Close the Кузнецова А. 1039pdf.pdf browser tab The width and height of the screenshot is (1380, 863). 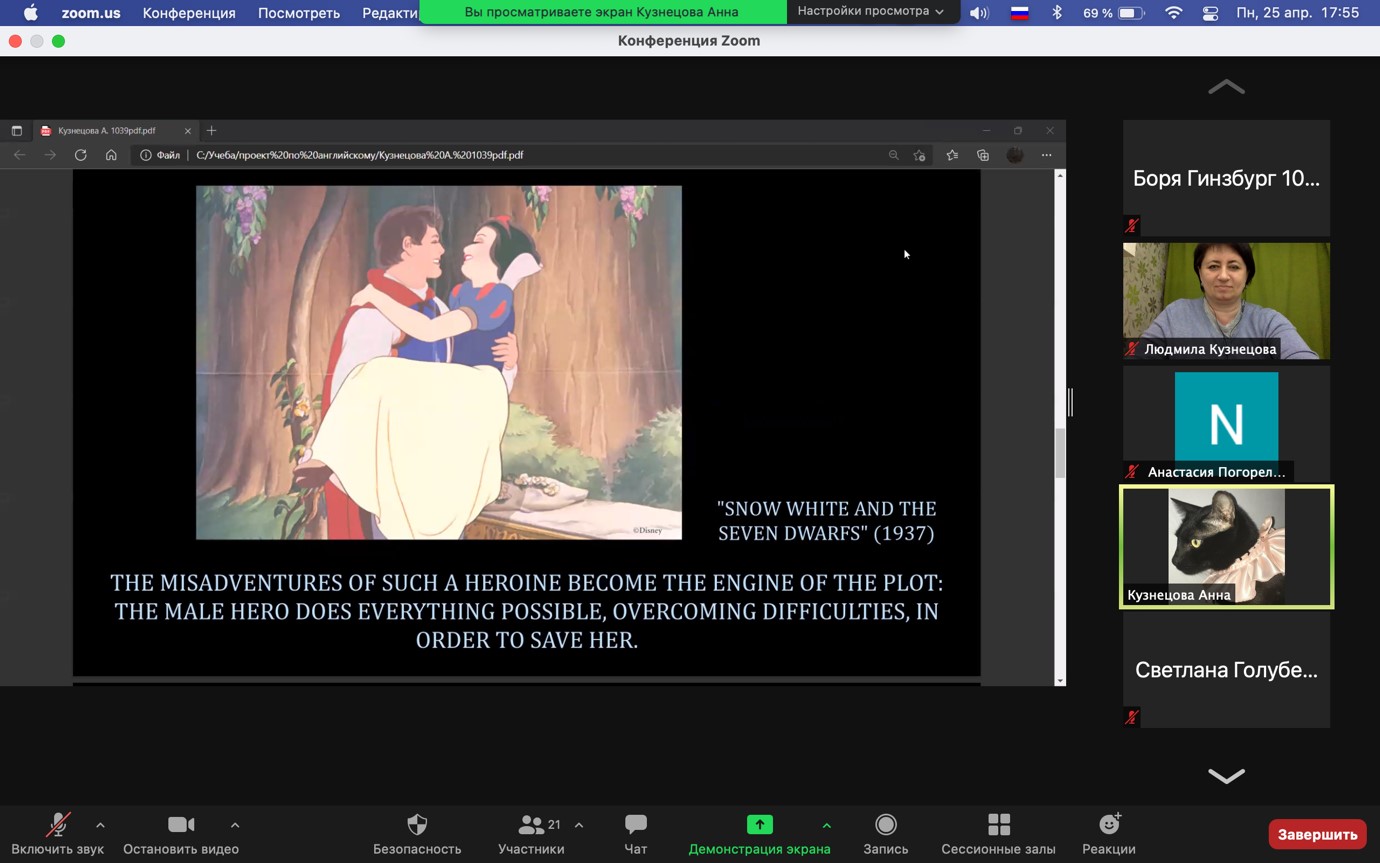(187, 130)
